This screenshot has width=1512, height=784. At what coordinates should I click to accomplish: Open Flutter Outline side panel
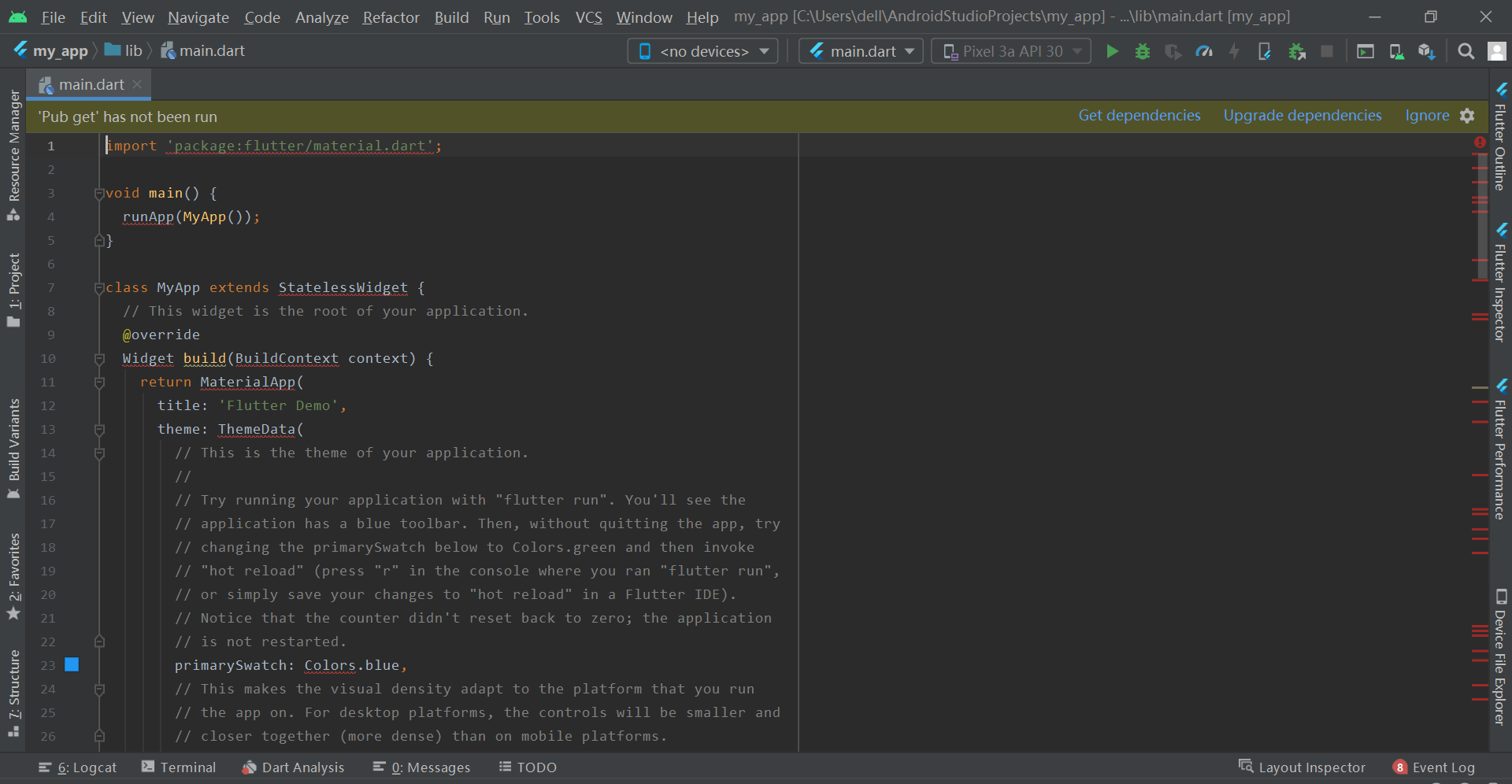tap(1500, 137)
